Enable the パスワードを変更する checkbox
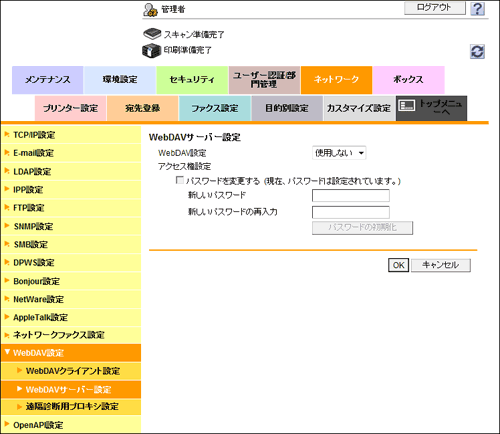Screen dimensions: 500x434 point(180,180)
